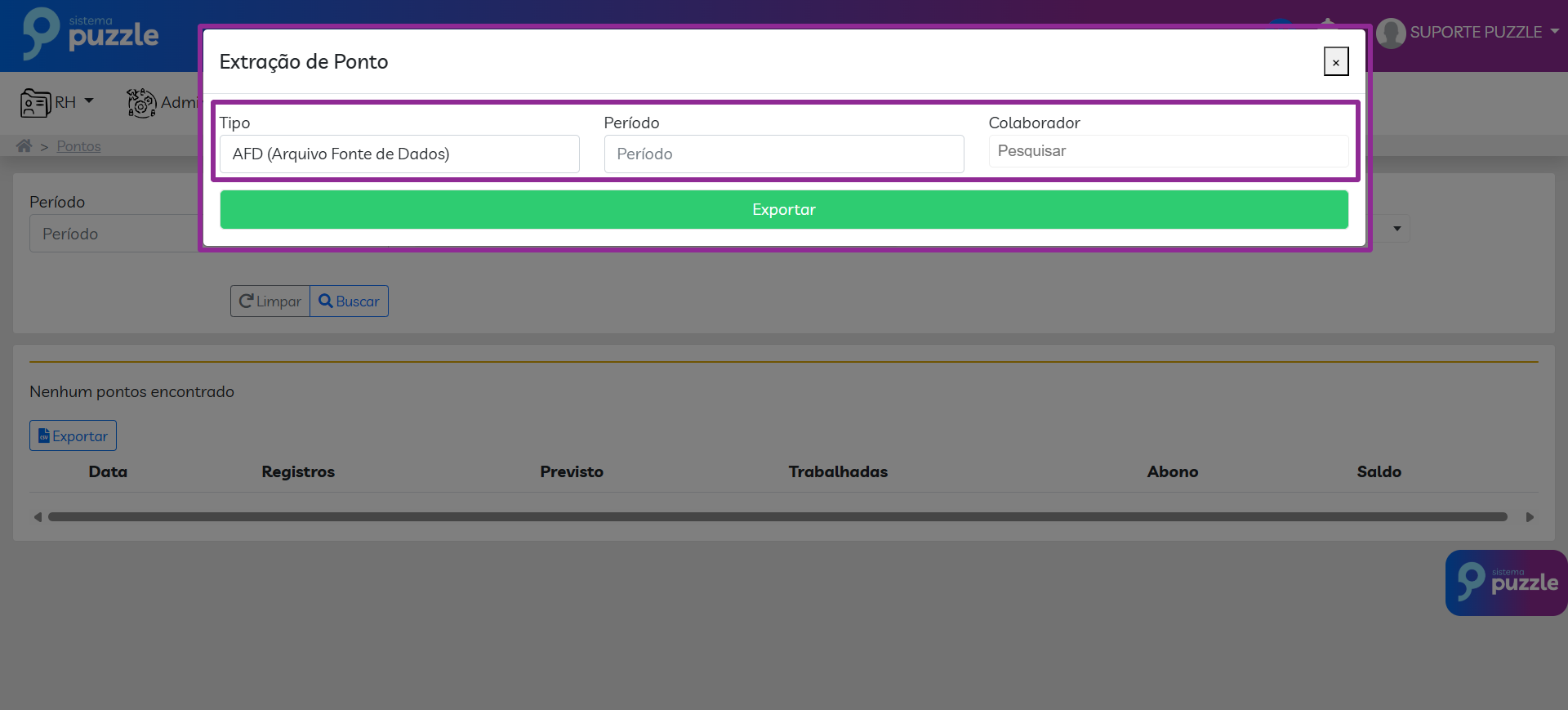Click the Colaborador Pesquisar search field
Image resolution: width=1568 pixels, height=710 pixels.
click(x=1168, y=151)
